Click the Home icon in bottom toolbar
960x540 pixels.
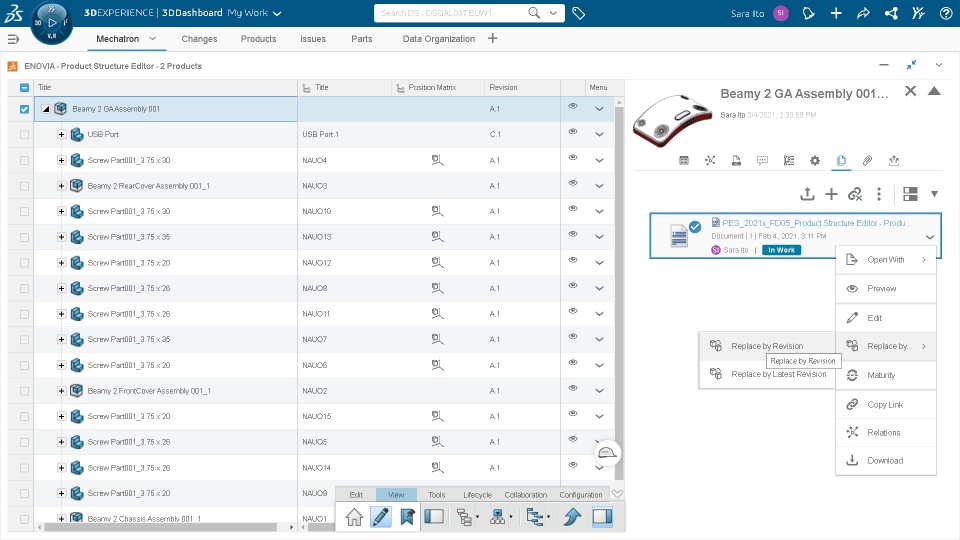pos(354,517)
